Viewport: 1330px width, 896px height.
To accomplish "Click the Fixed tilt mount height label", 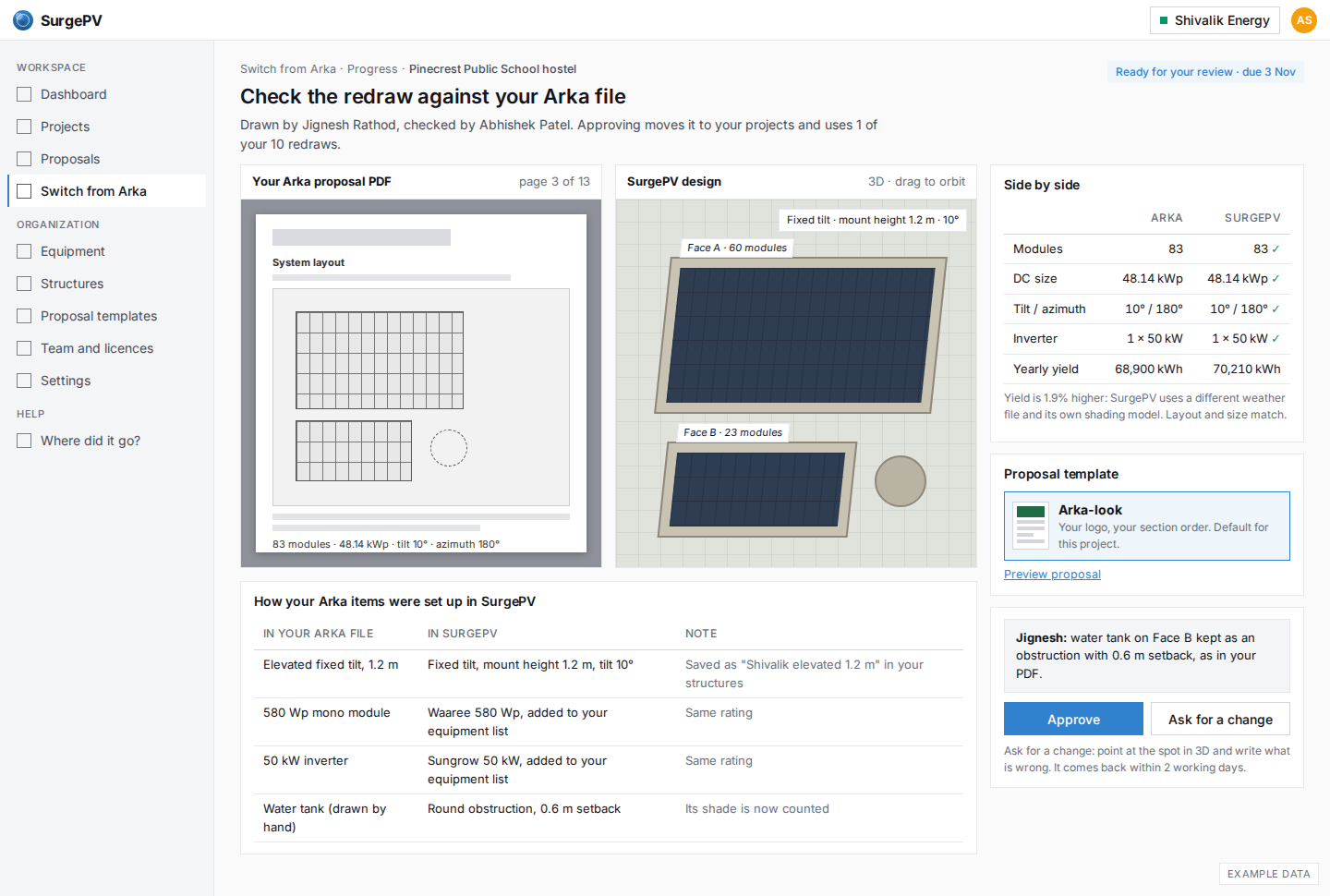I will [873, 220].
